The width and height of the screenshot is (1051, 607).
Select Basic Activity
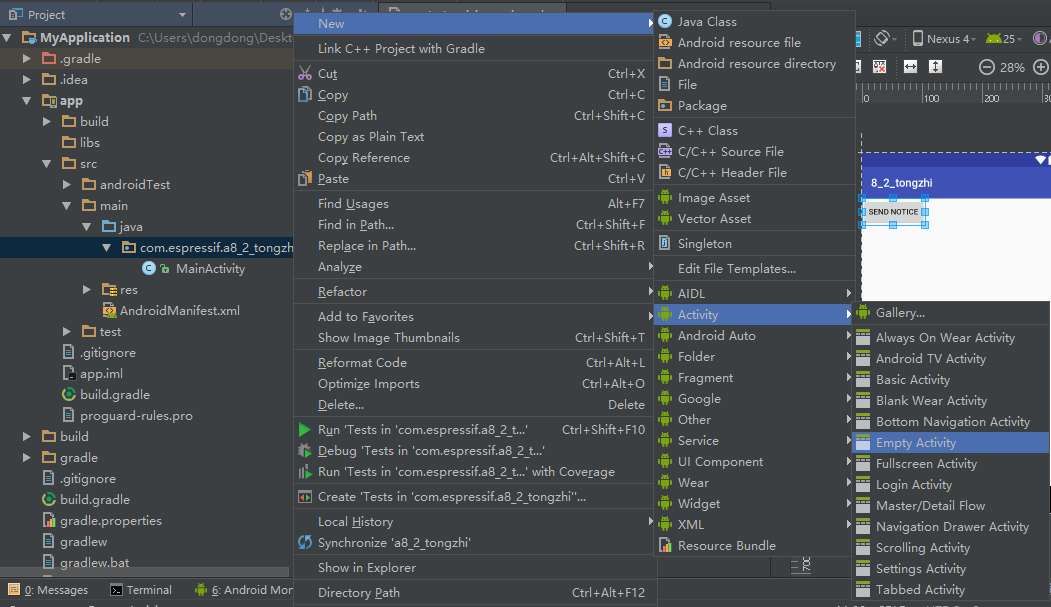(951, 380)
